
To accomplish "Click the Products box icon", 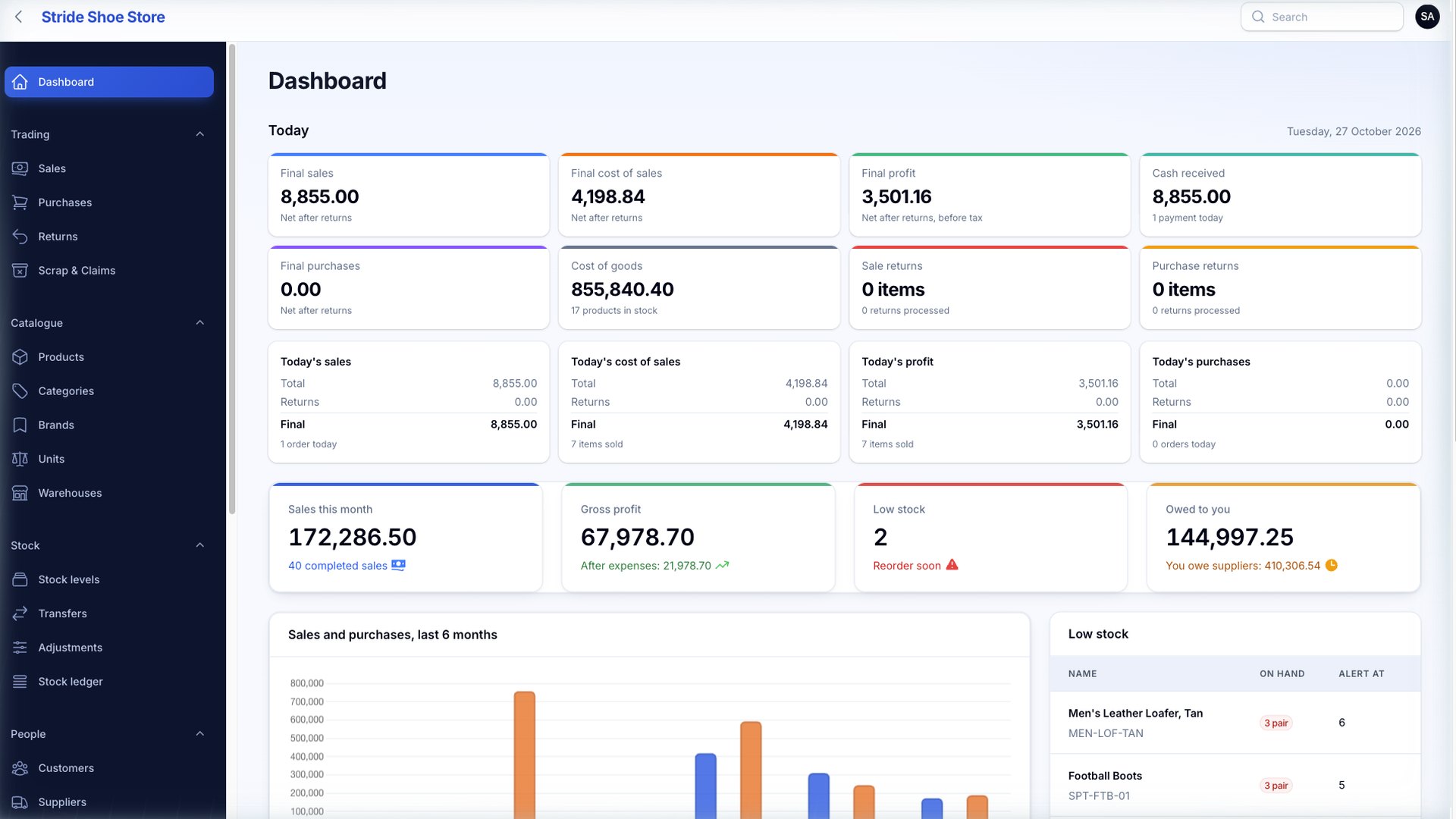I will click(20, 357).
